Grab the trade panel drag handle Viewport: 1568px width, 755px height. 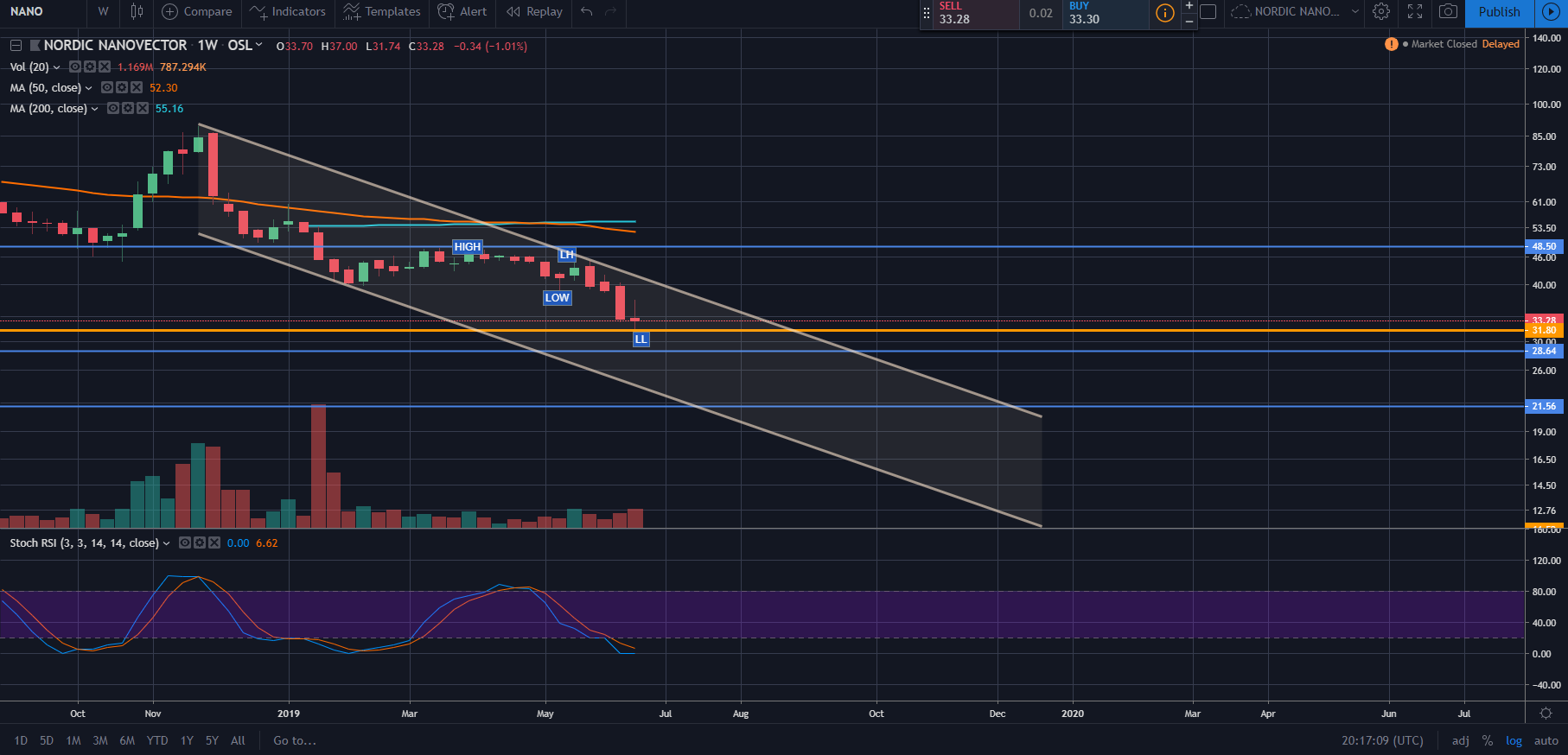927,13
